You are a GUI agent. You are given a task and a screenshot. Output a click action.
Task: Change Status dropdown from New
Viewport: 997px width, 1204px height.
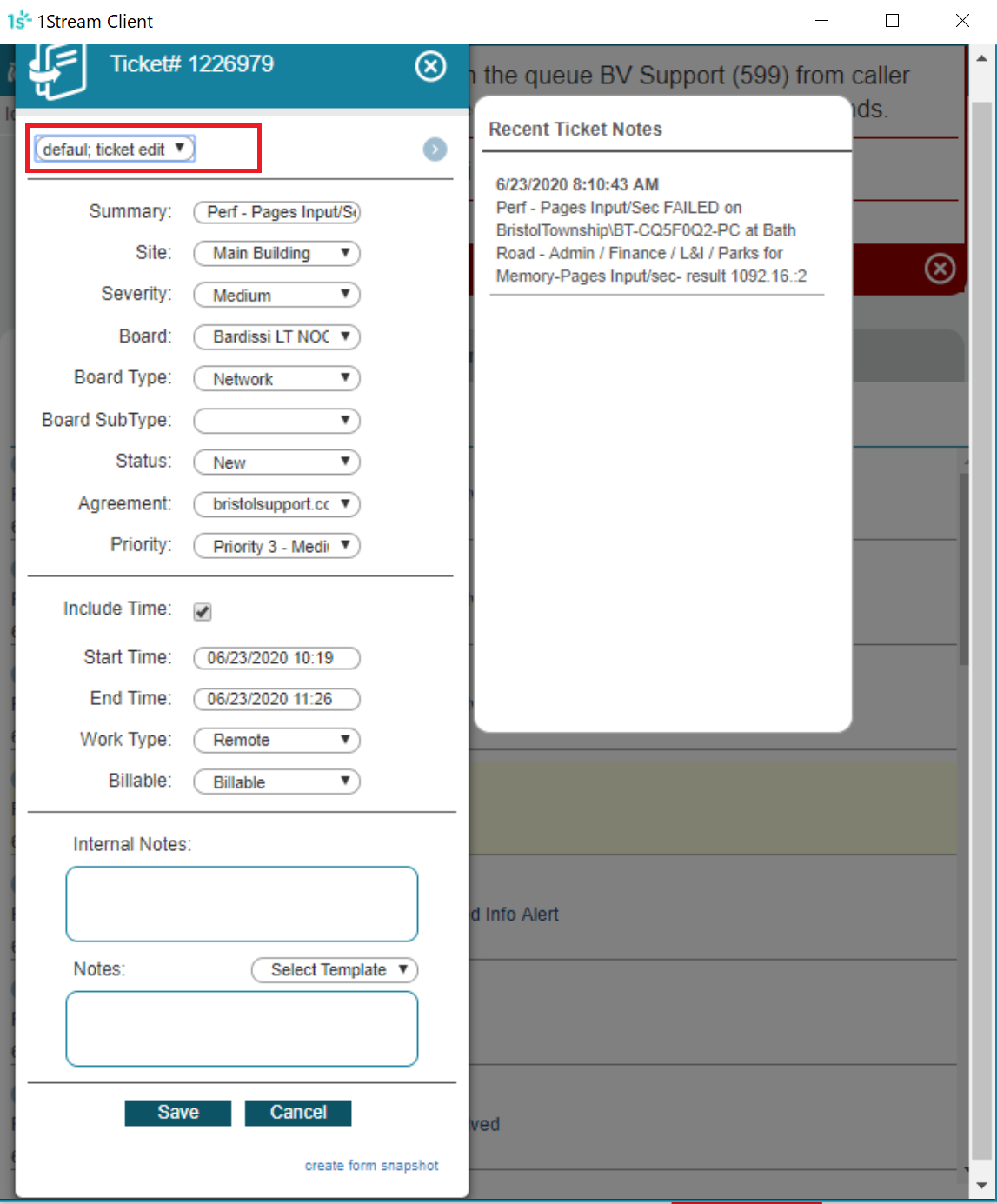tap(276, 462)
